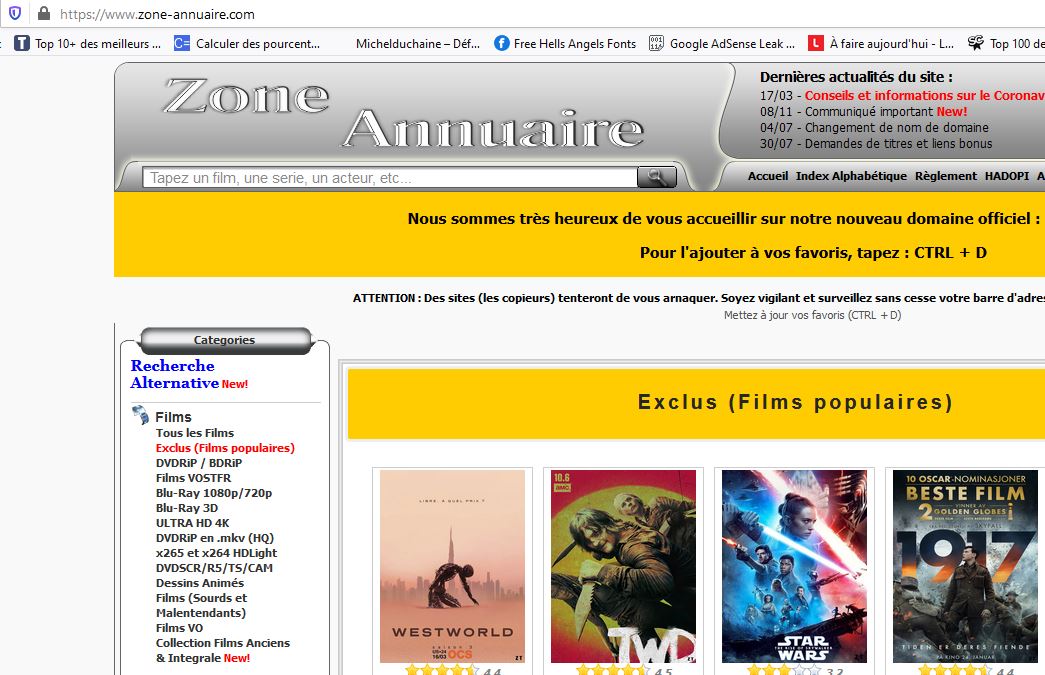Click the padlock site security icon
1045x675 pixels.
click(43, 14)
